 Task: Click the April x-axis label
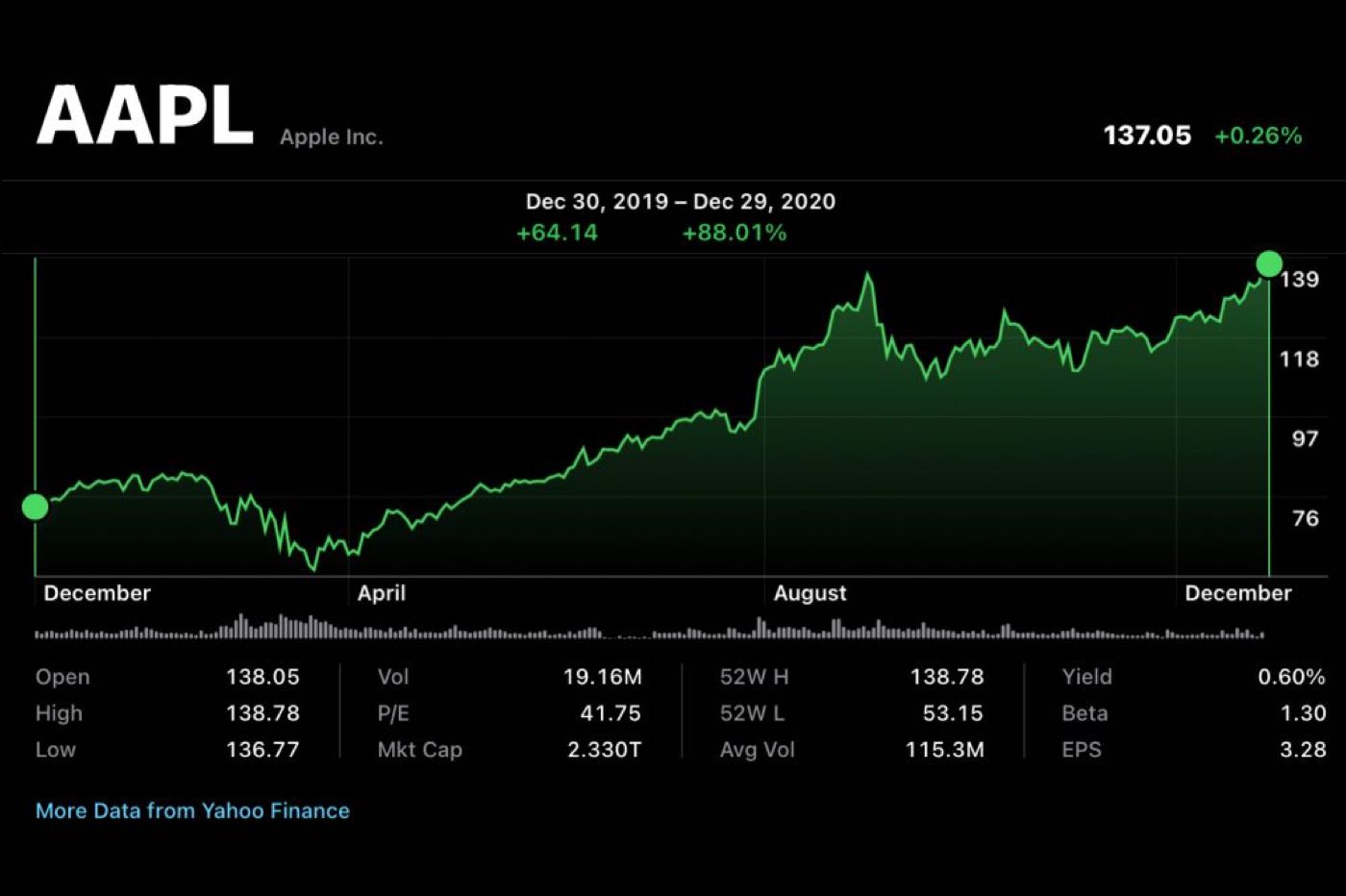pos(382,593)
